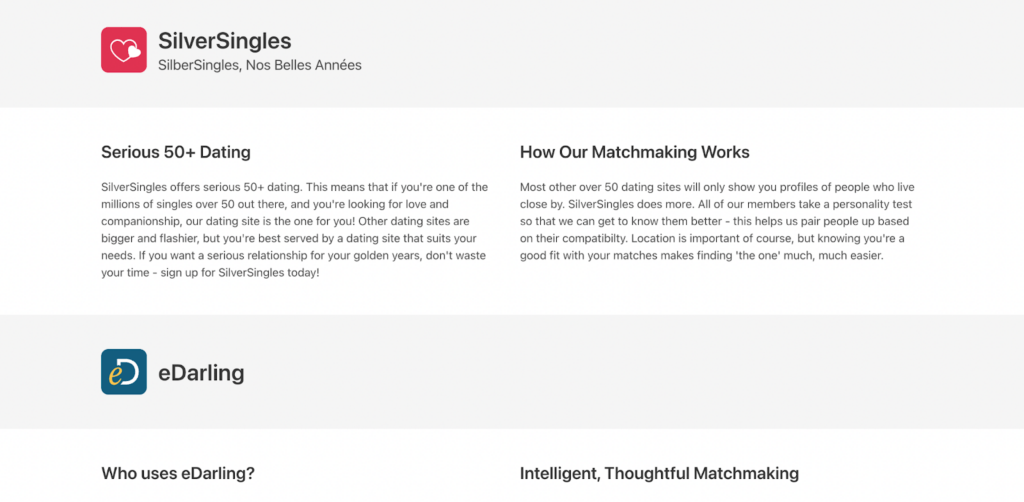Open the SilverSingles app title
The width and height of the screenshot is (1024, 502).
pos(225,41)
